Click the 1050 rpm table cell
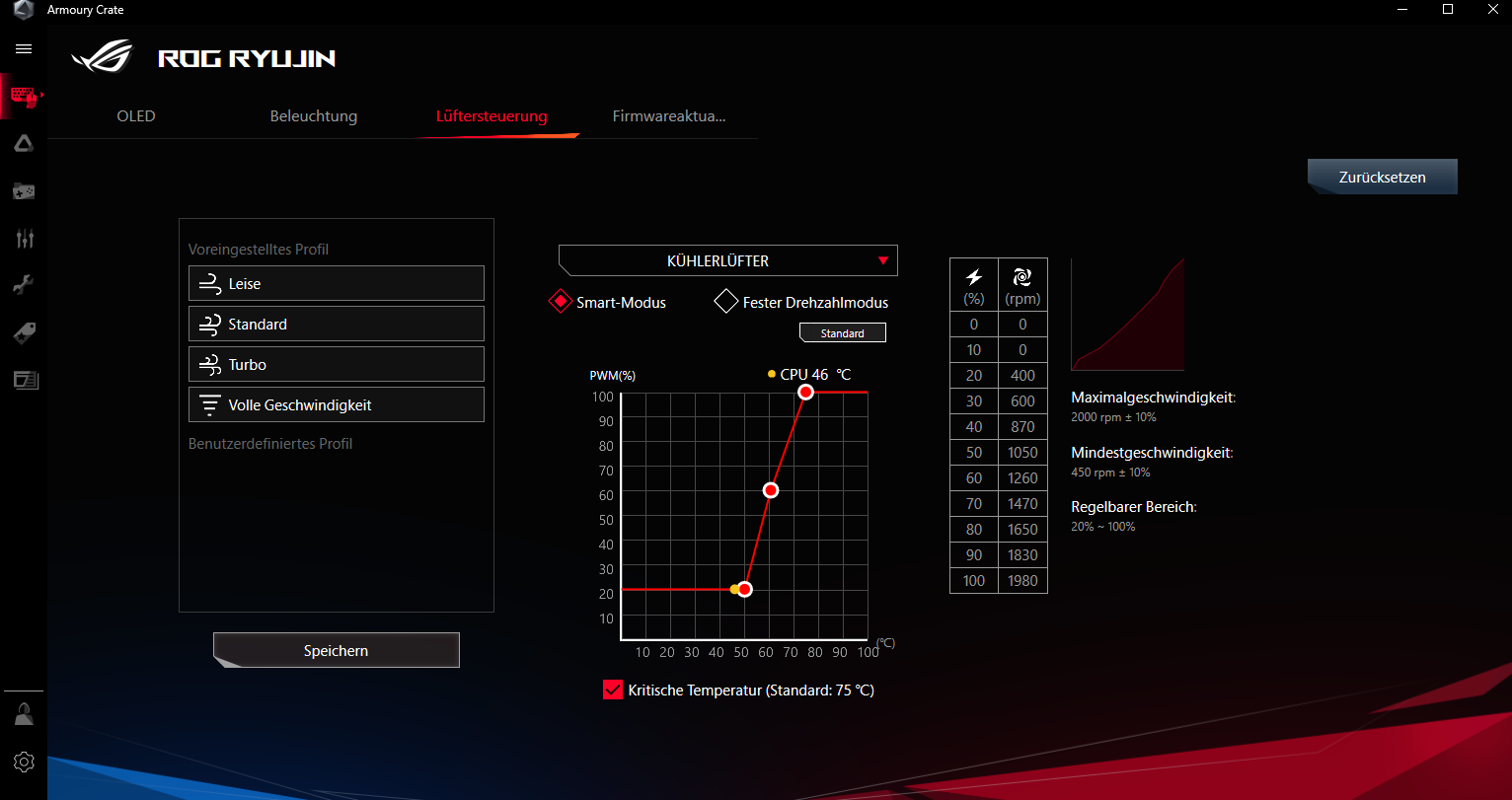 [x=1022, y=452]
